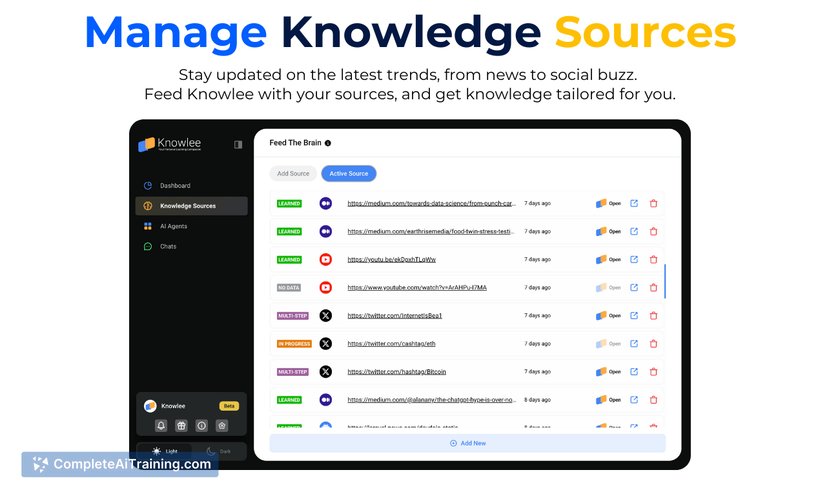Open the youtube.com/watch link
The height and width of the screenshot is (490, 820).
click(417, 288)
